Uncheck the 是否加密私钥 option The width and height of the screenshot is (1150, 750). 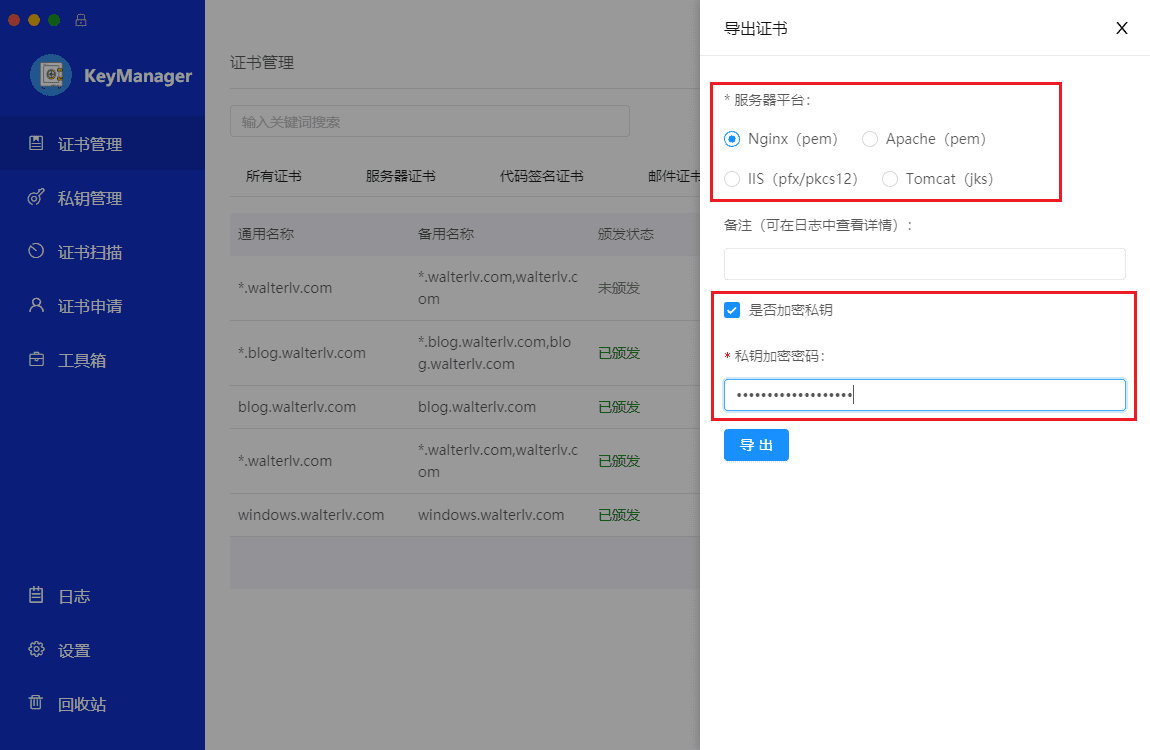coord(731,310)
